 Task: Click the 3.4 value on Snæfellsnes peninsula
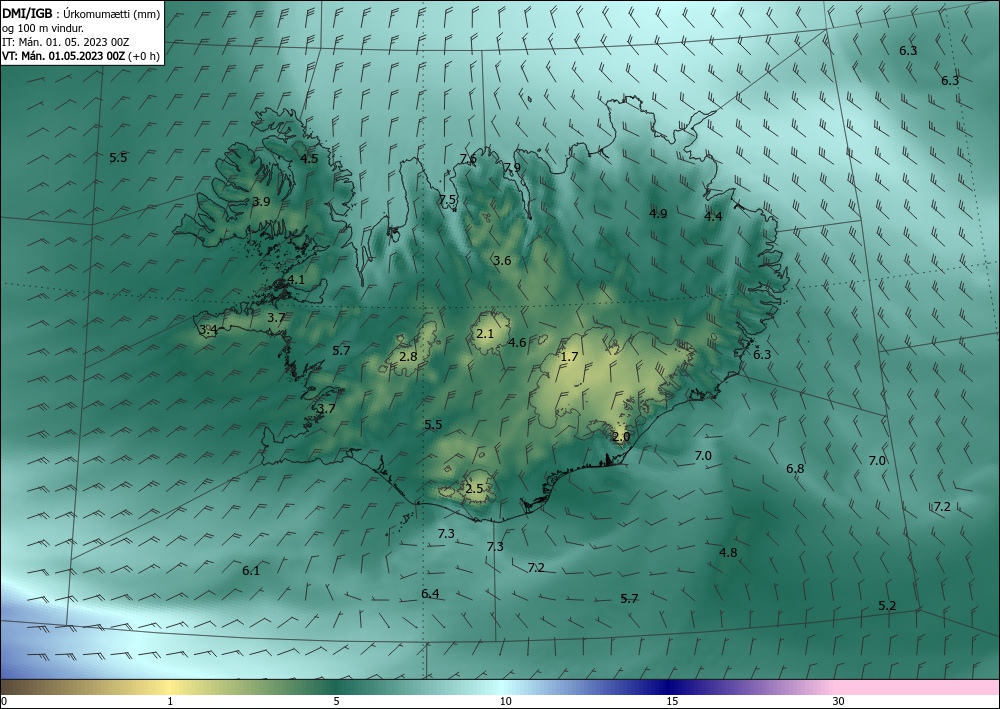pyautogui.click(x=209, y=330)
